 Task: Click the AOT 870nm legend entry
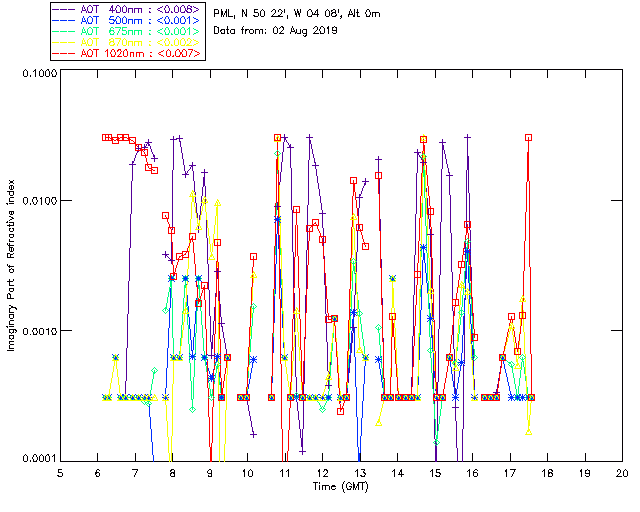pyautogui.click(x=127, y=42)
